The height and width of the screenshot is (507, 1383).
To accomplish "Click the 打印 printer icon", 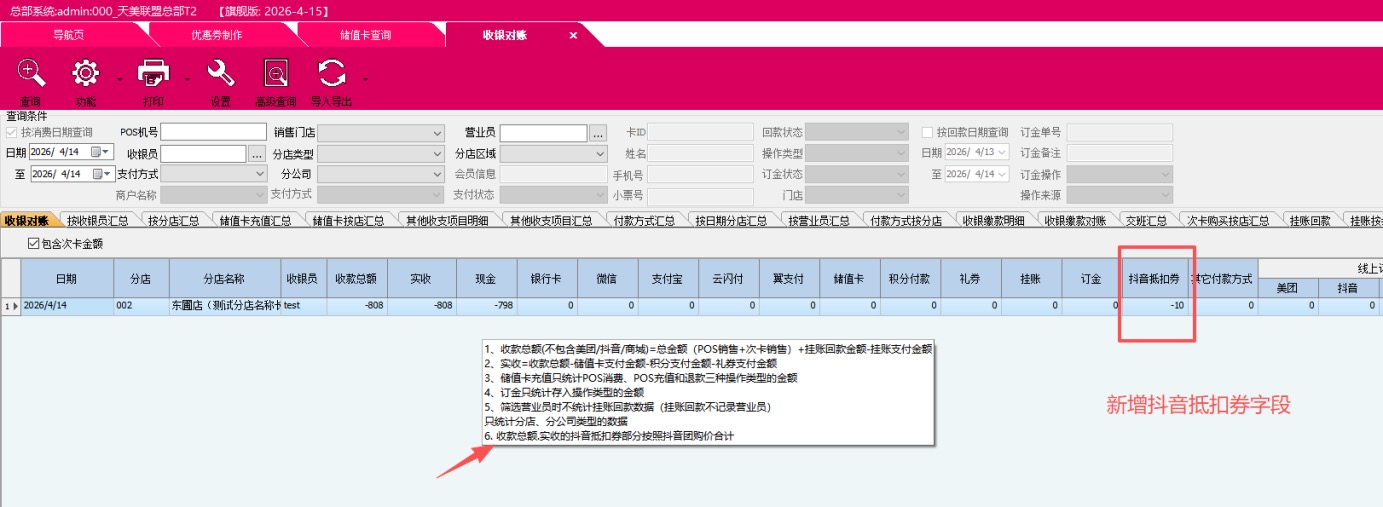I will pyautogui.click(x=154, y=74).
